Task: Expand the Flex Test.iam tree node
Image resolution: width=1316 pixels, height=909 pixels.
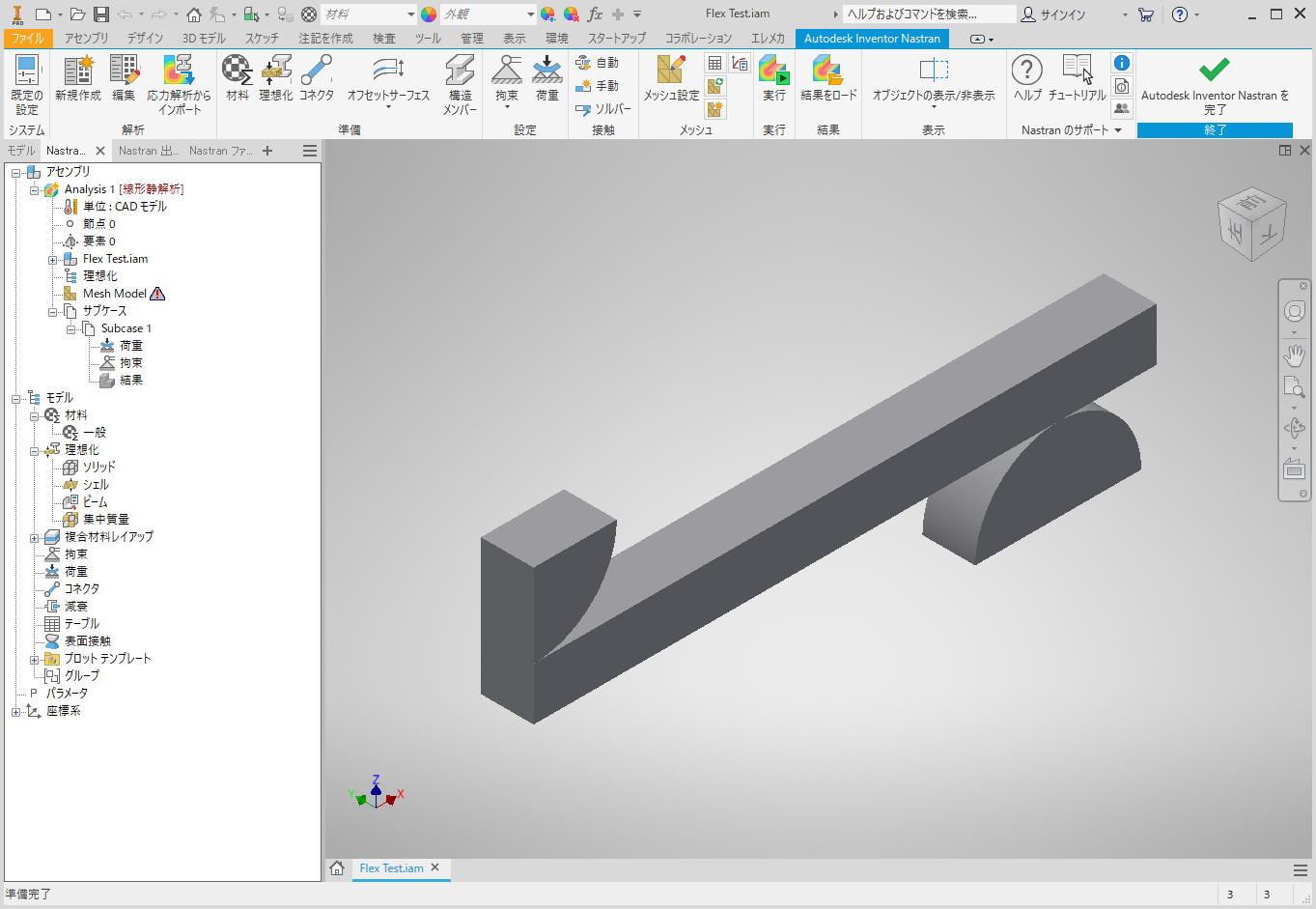Action: 53,259
